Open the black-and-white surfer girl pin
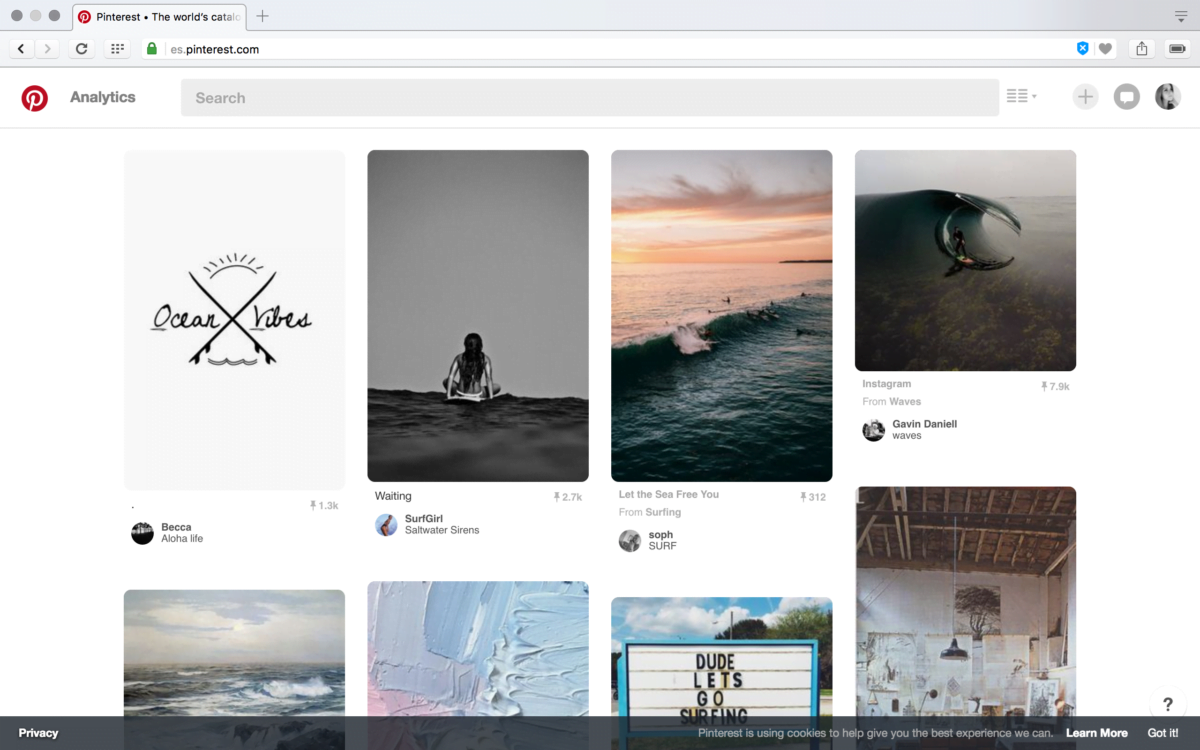This screenshot has height=750, width=1200. pyautogui.click(x=478, y=316)
